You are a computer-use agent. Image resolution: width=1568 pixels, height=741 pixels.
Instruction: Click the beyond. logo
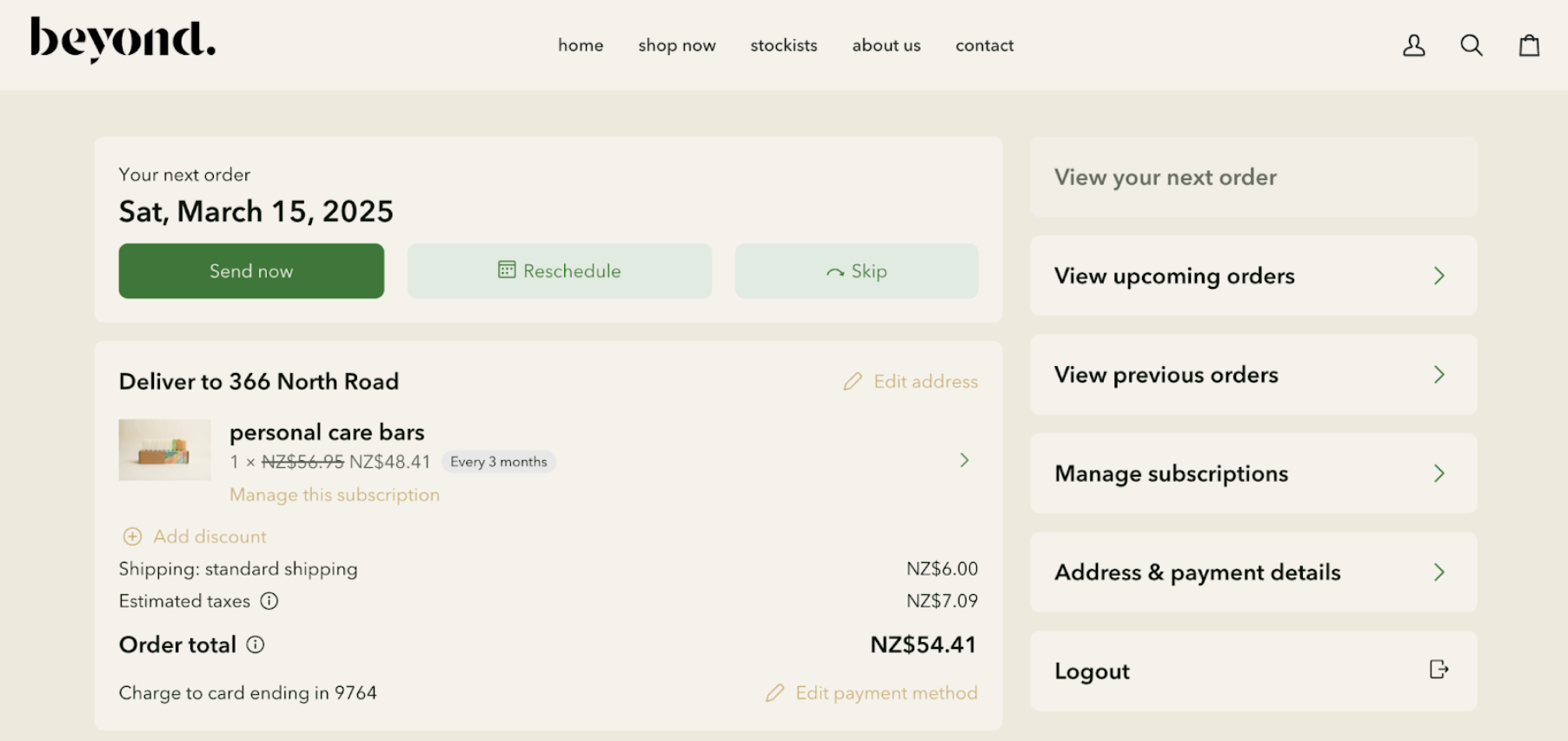coord(123,40)
